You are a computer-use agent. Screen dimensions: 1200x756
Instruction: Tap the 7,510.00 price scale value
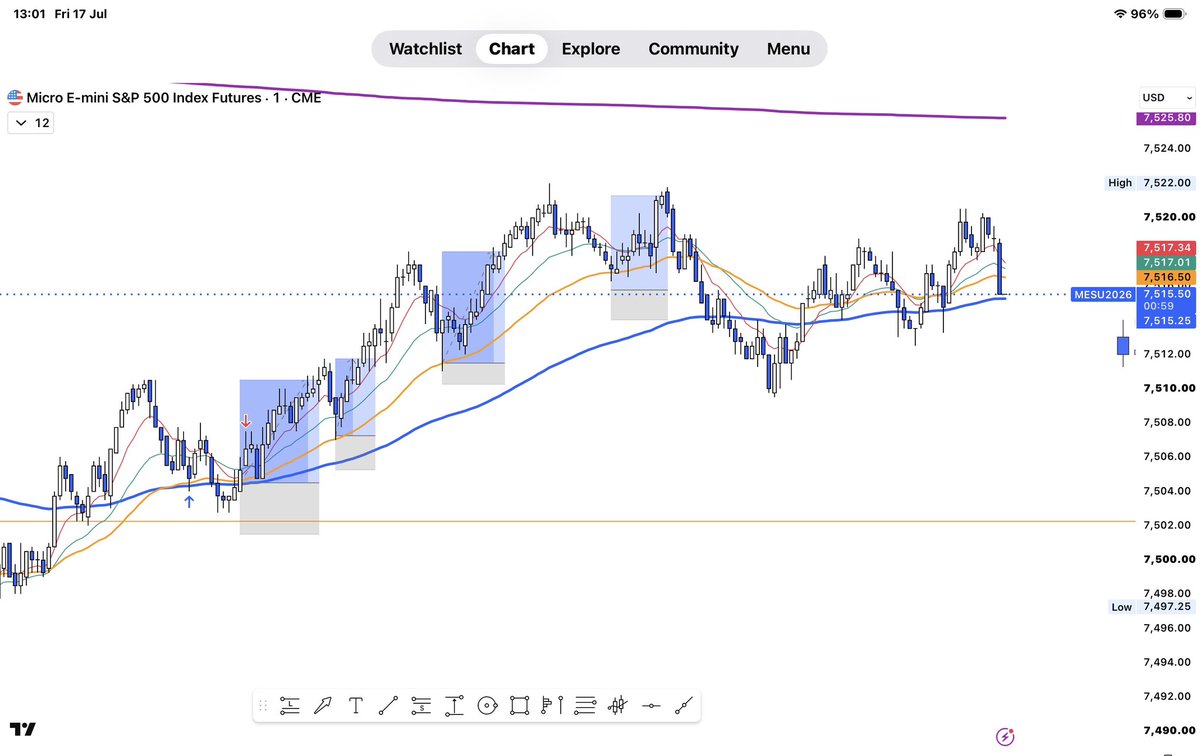coord(1168,388)
